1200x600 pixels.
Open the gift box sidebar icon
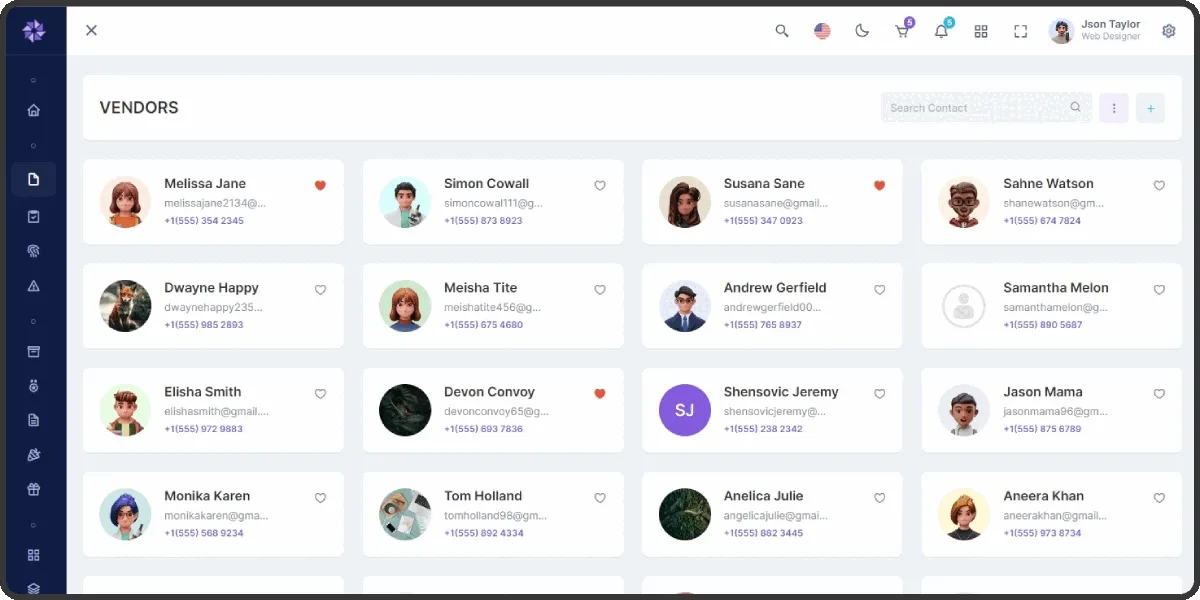pos(34,490)
